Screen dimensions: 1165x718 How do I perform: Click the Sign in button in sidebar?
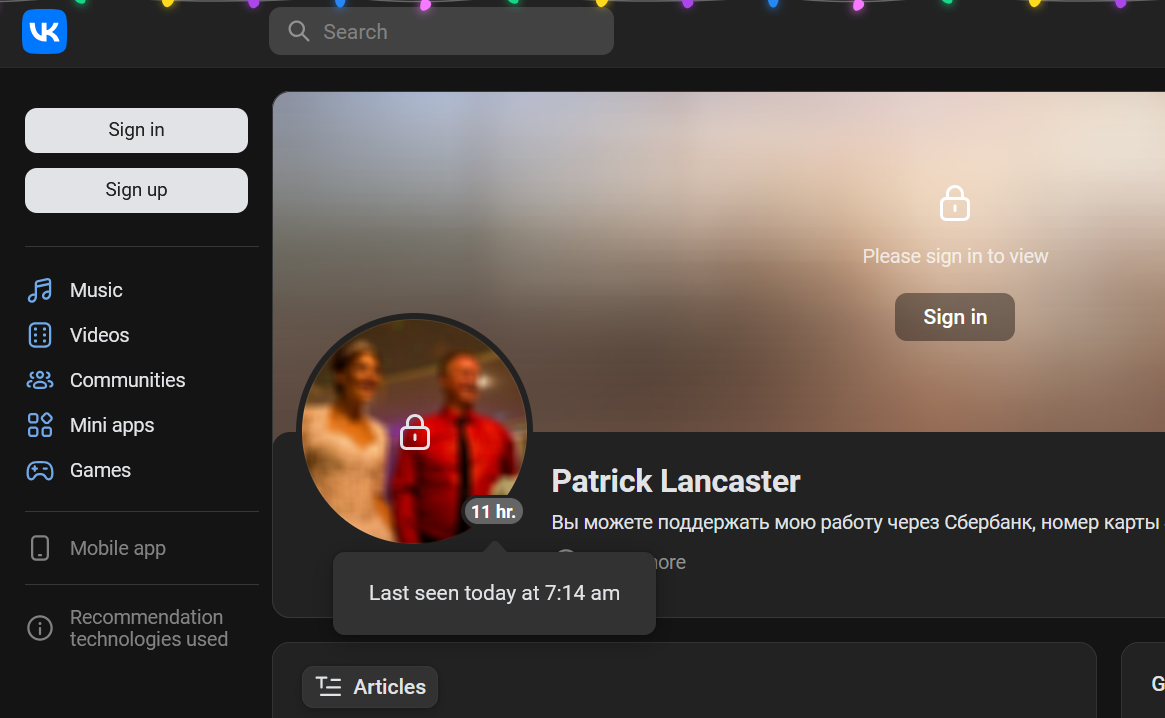click(137, 130)
